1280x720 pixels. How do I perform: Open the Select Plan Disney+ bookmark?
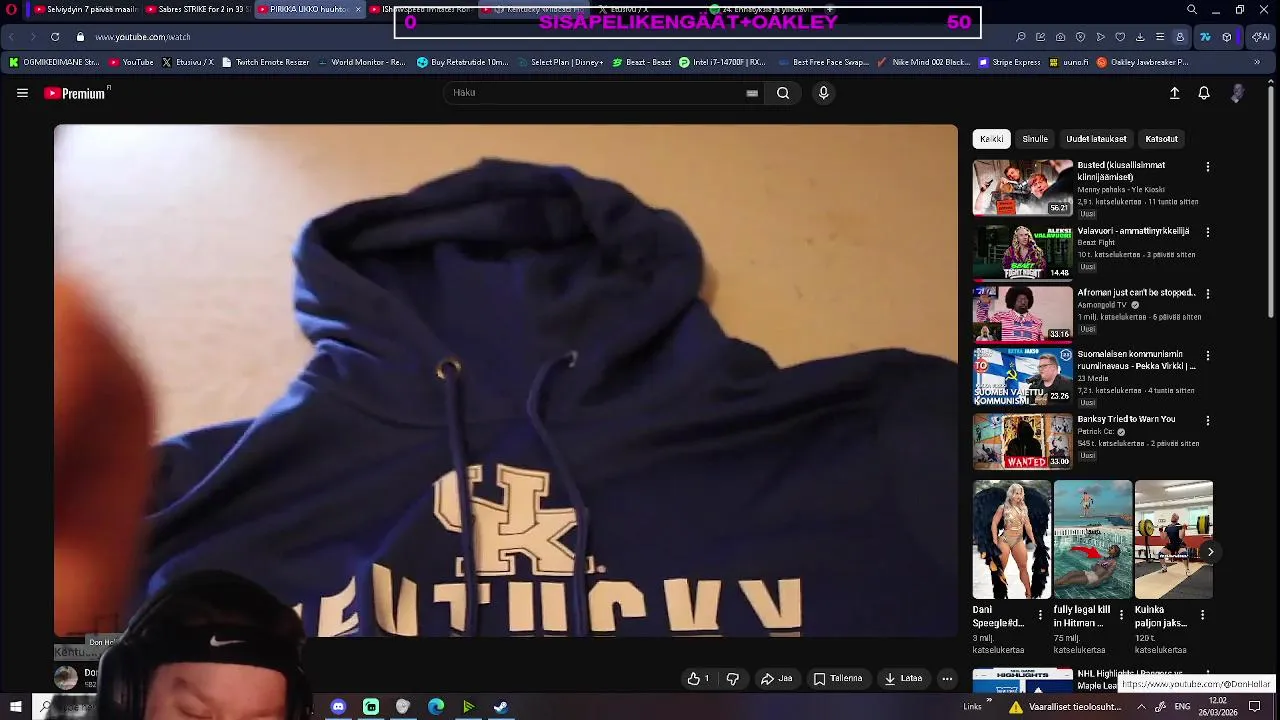560,62
